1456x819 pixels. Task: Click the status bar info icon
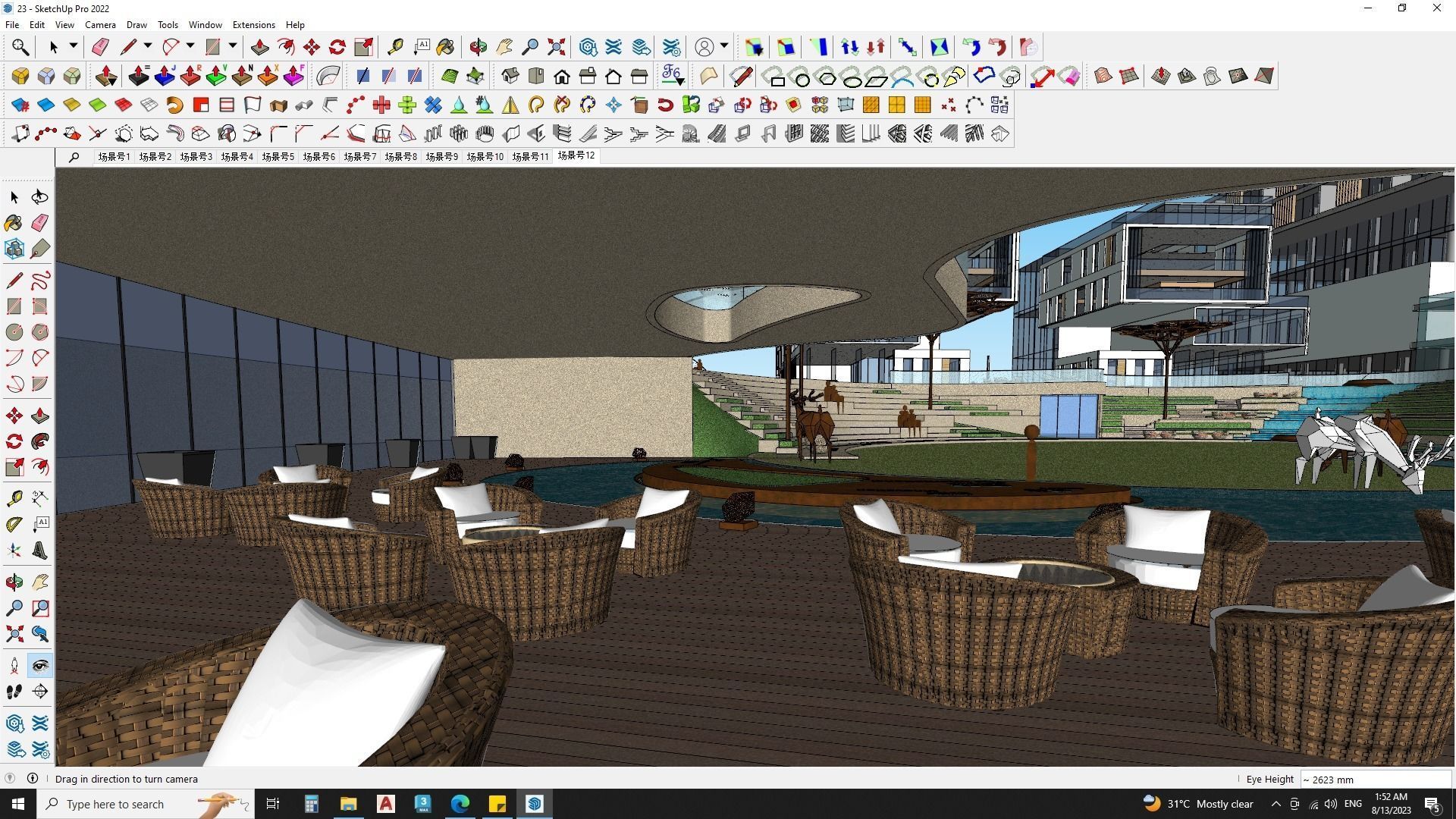click(x=33, y=778)
